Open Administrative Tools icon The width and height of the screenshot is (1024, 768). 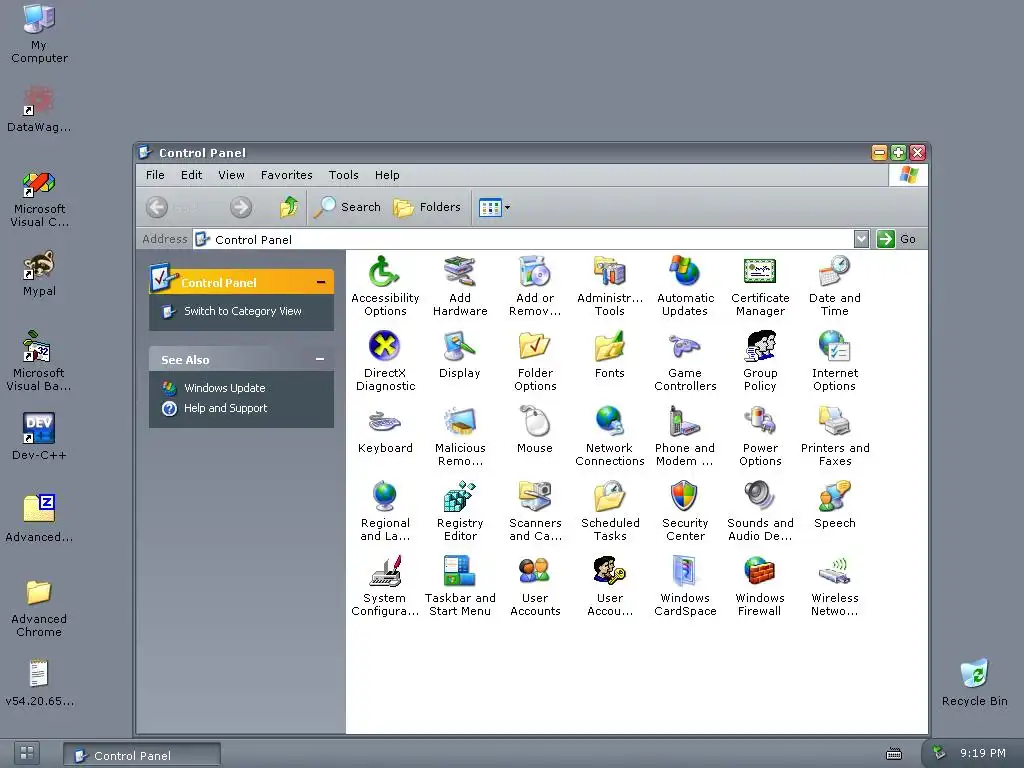coord(610,286)
